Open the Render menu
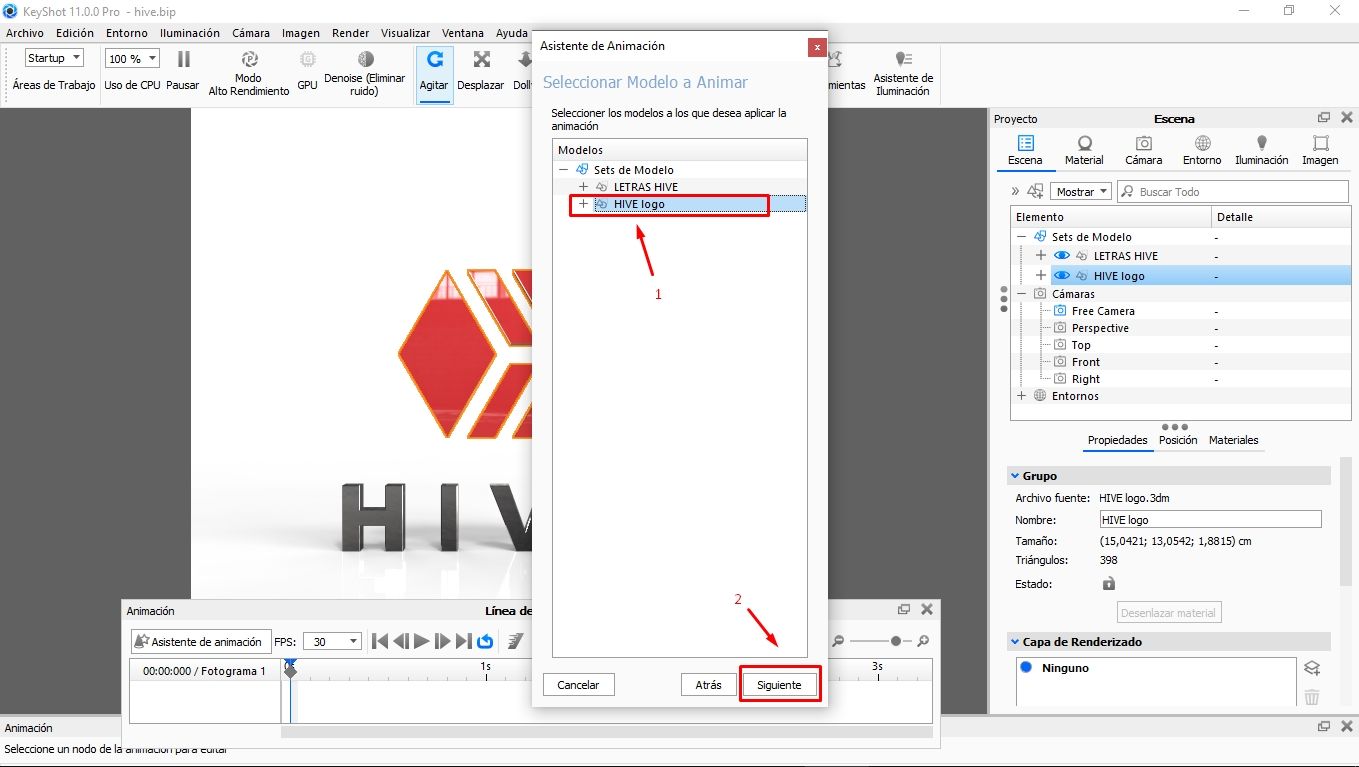The image size is (1359, 767). click(351, 33)
